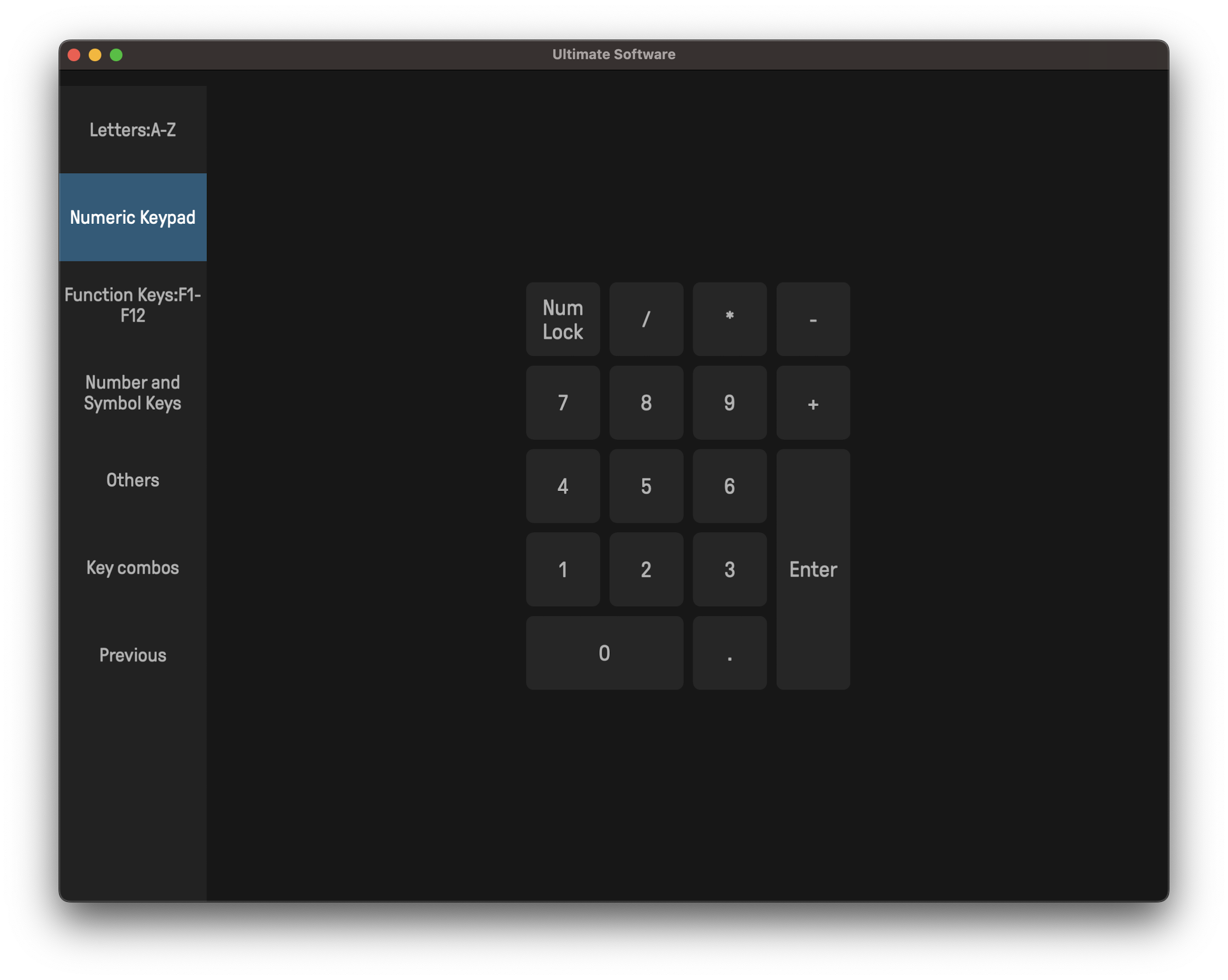This screenshot has height=980, width=1228.
Task: Click the decimal point key
Action: 729,653
